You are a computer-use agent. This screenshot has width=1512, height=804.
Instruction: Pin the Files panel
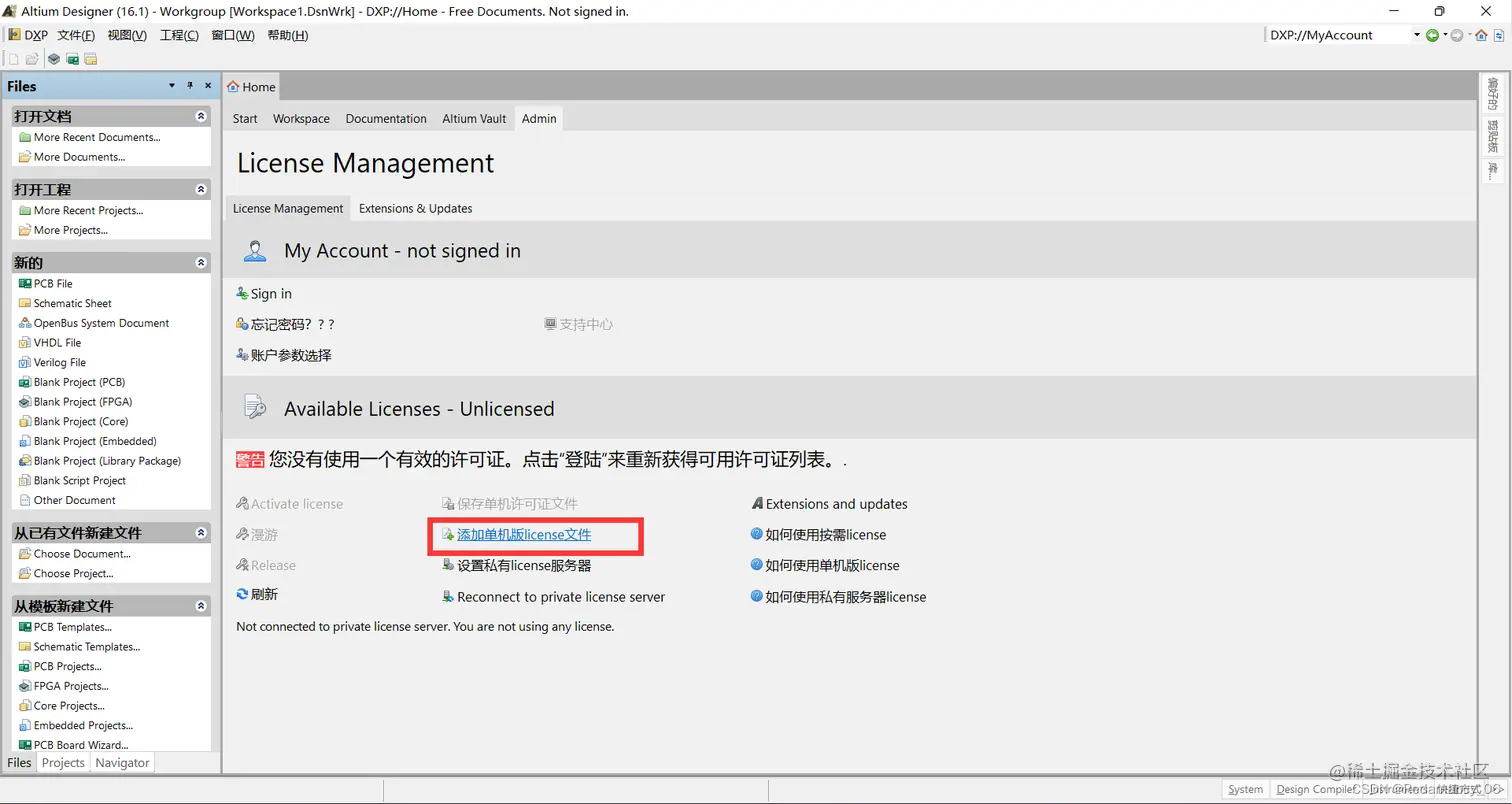coord(191,86)
